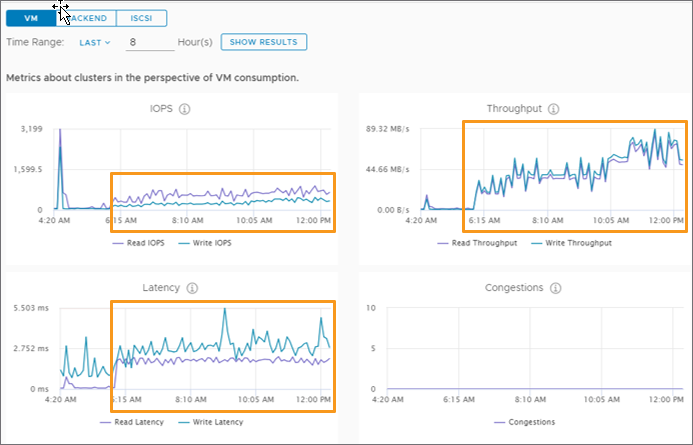The image size is (693, 445).
Task: Click the Throughput chart plot area
Action: pyautogui.click(x=575, y=166)
